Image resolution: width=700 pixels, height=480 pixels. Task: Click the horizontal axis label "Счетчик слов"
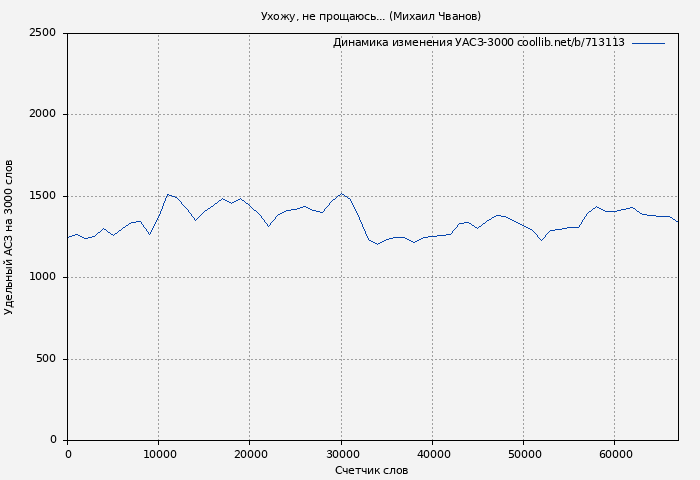tap(371, 470)
